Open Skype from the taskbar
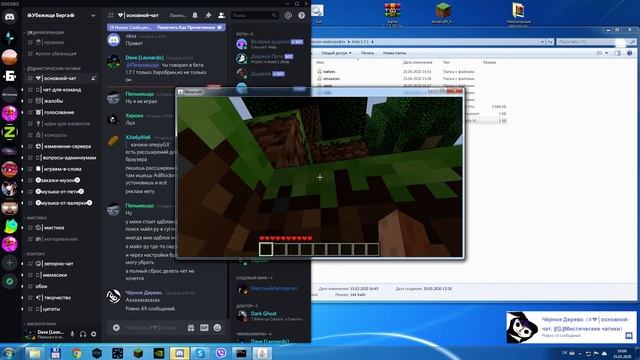This screenshot has width=640, height=360. point(200,353)
